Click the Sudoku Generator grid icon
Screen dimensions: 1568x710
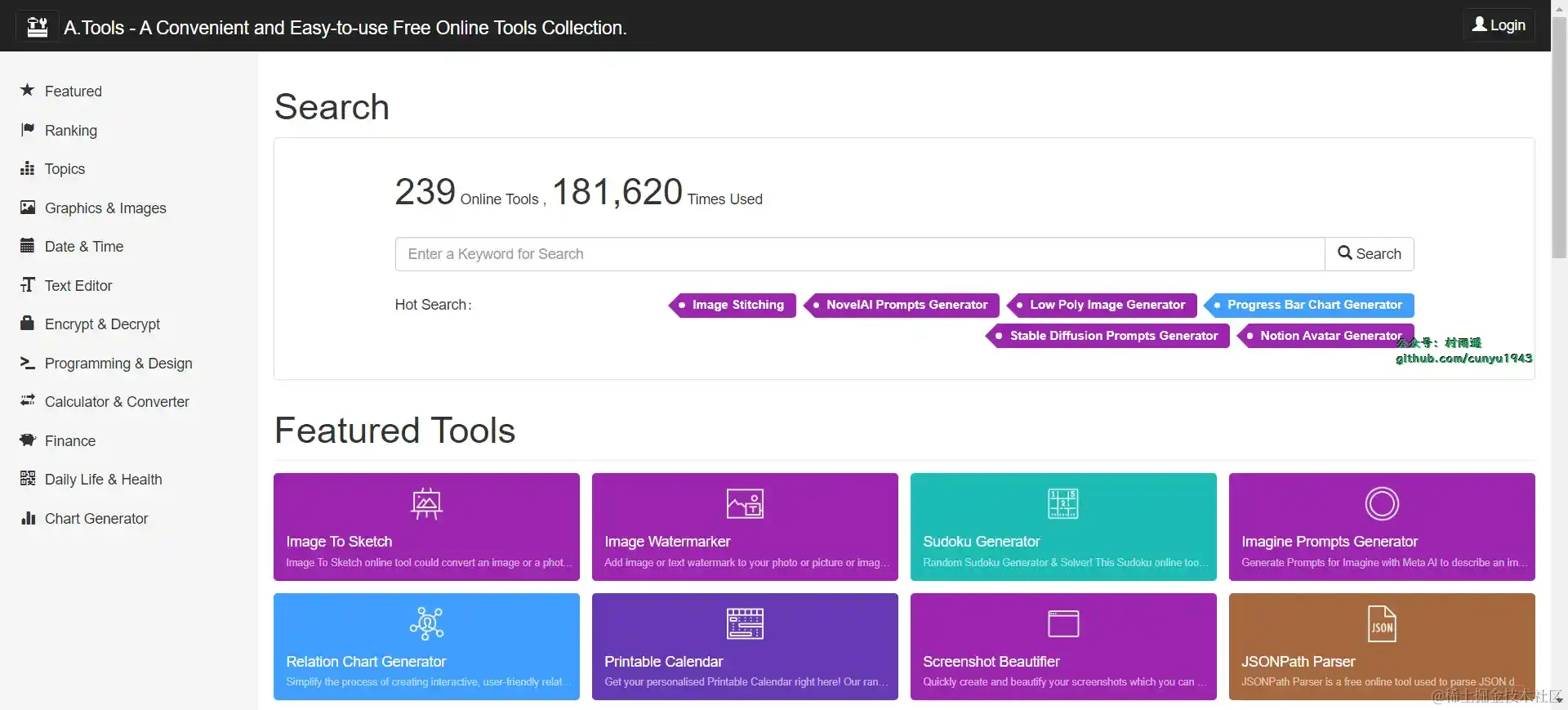tap(1063, 503)
